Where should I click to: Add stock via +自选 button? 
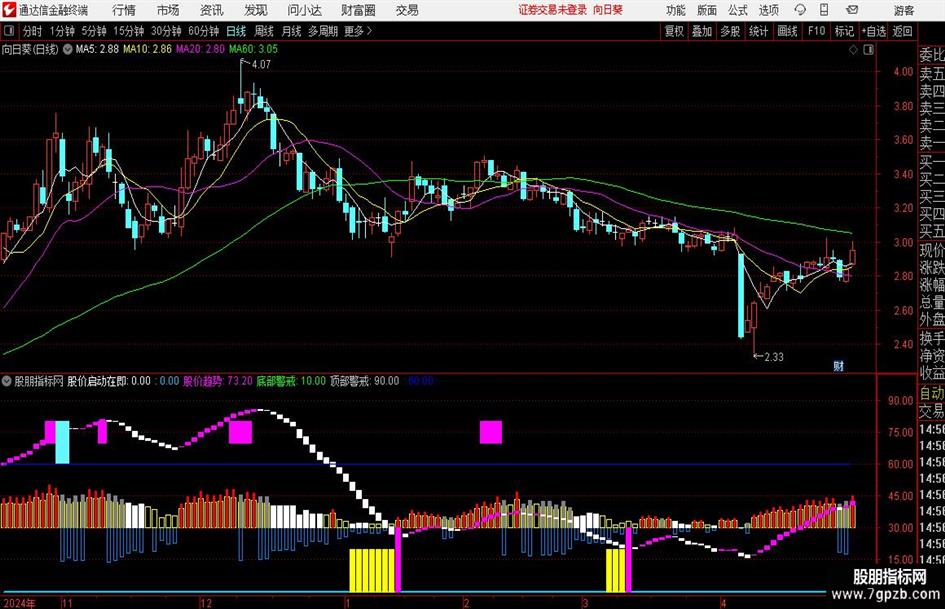tap(873, 31)
